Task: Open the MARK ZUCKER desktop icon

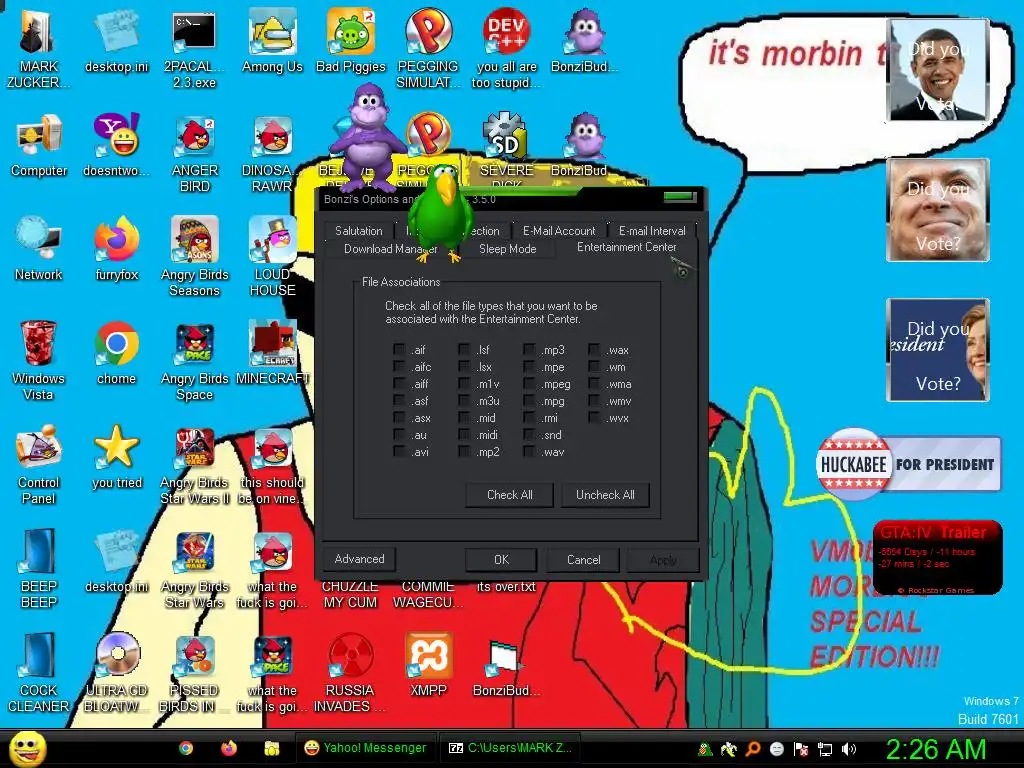Action: coord(38,47)
